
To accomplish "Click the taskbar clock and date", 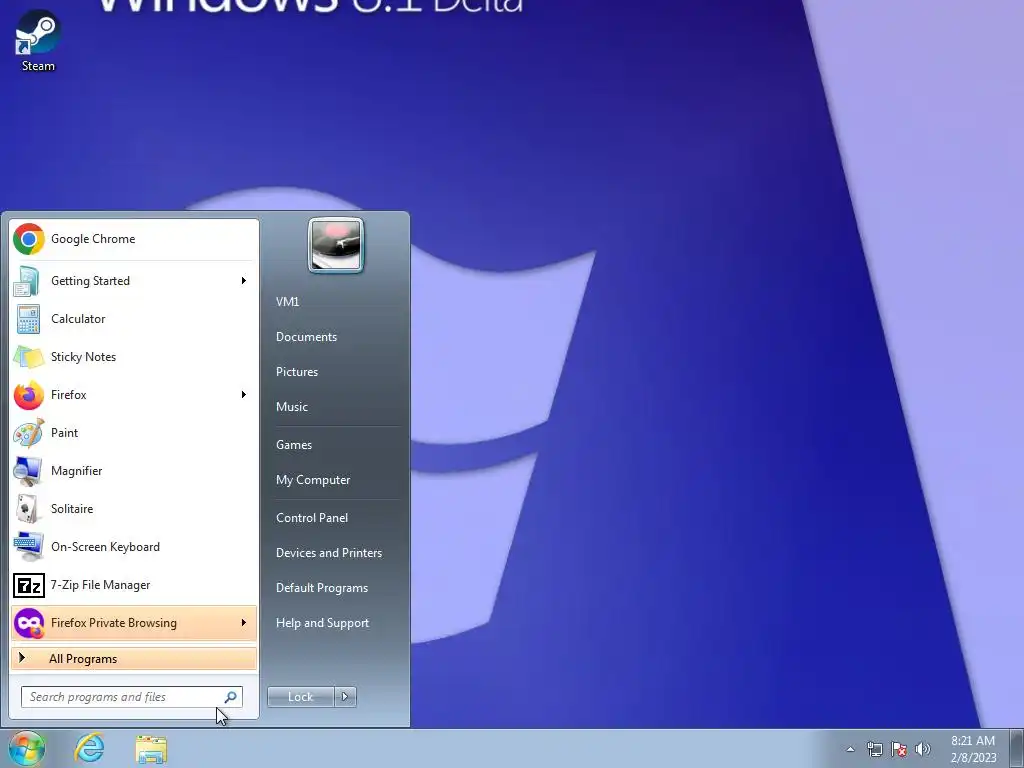I will (x=973, y=749).
